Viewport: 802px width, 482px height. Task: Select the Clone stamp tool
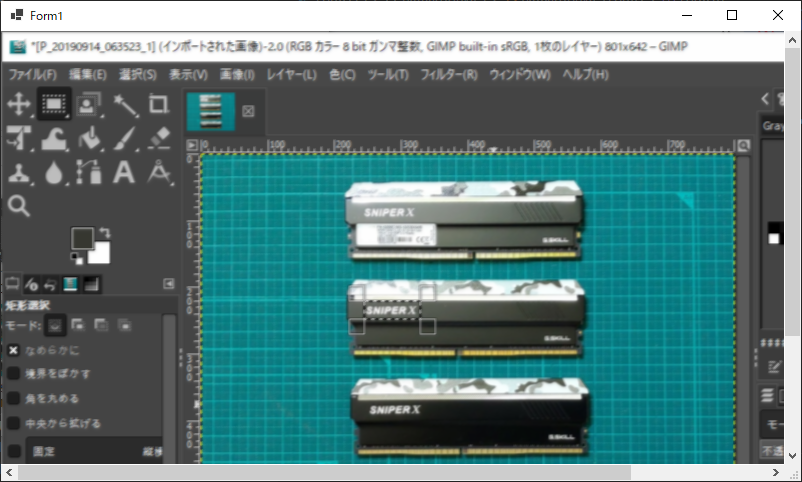pos(19,173)
